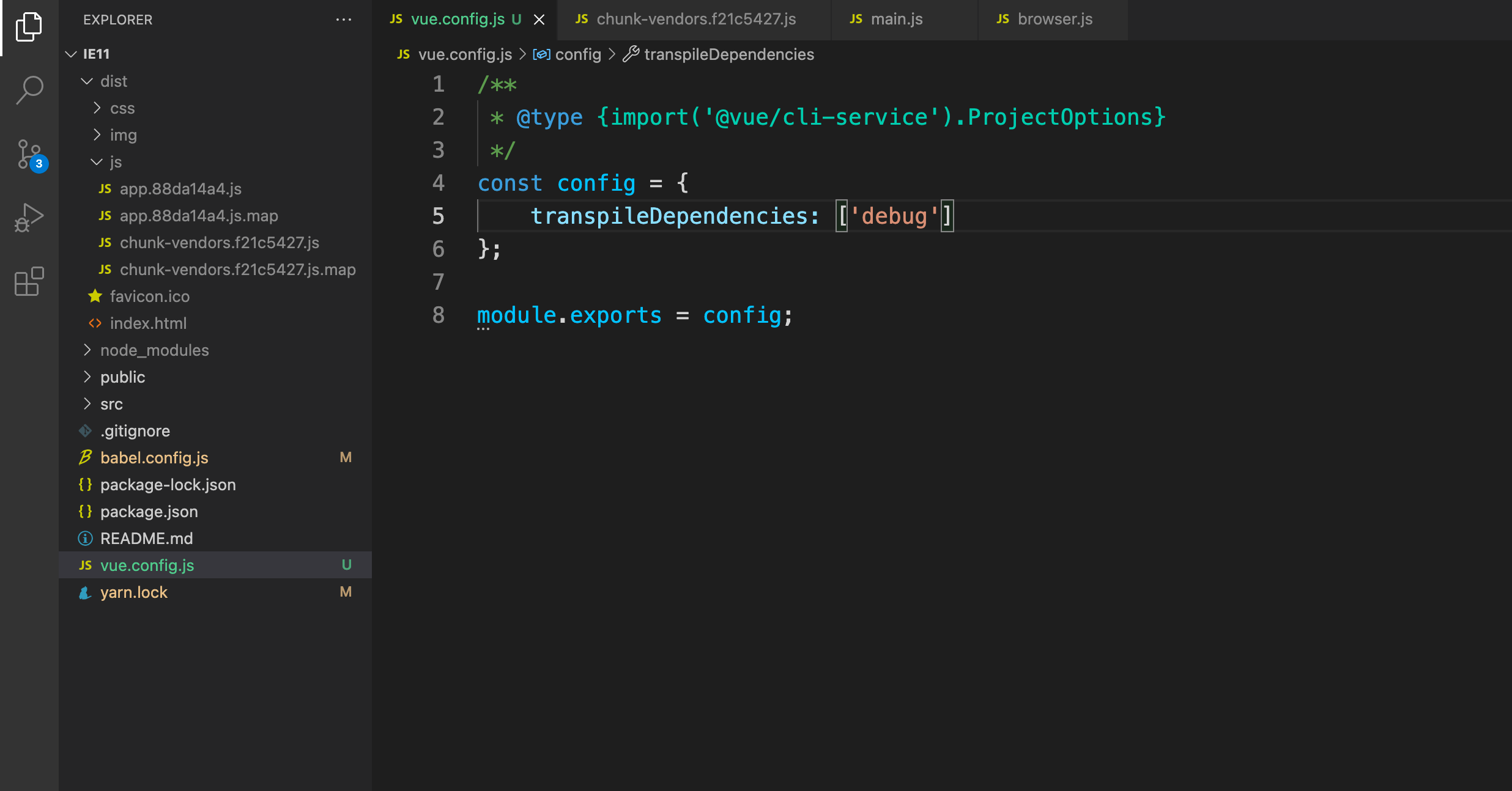The height and width of the screenshot is (791, 1512).
Task: Switch to the browser.js tab
Action: point(1054,19)
